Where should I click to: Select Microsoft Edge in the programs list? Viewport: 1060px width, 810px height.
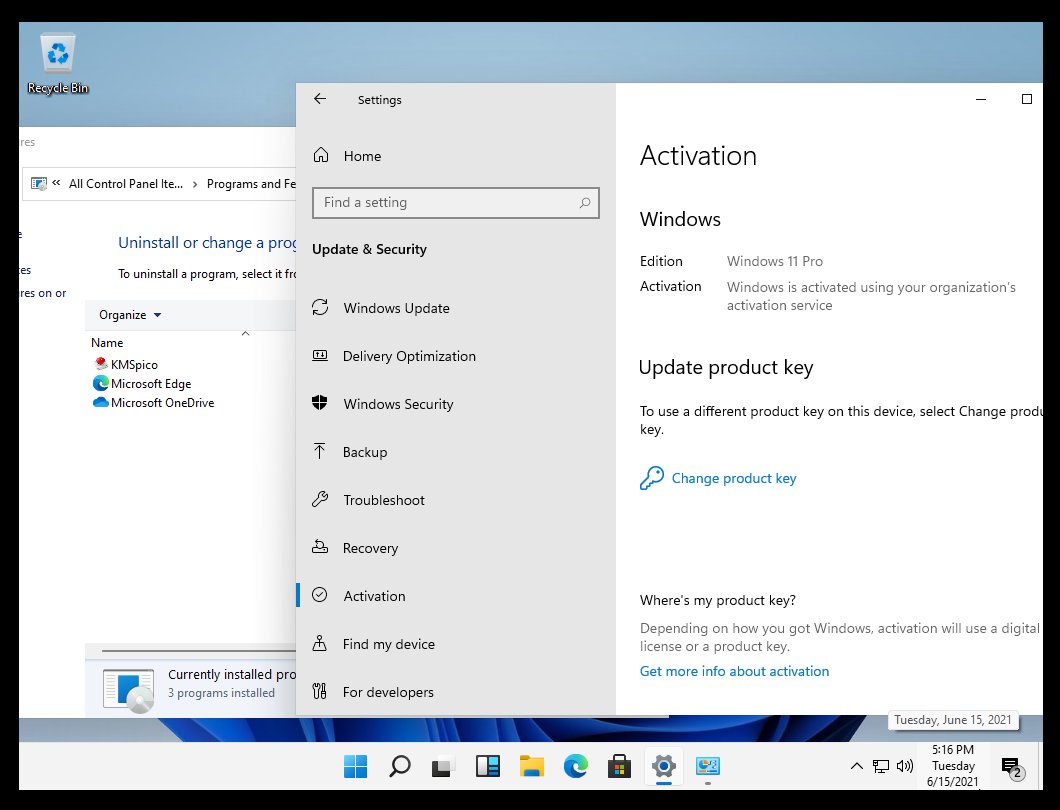(142, 383)
